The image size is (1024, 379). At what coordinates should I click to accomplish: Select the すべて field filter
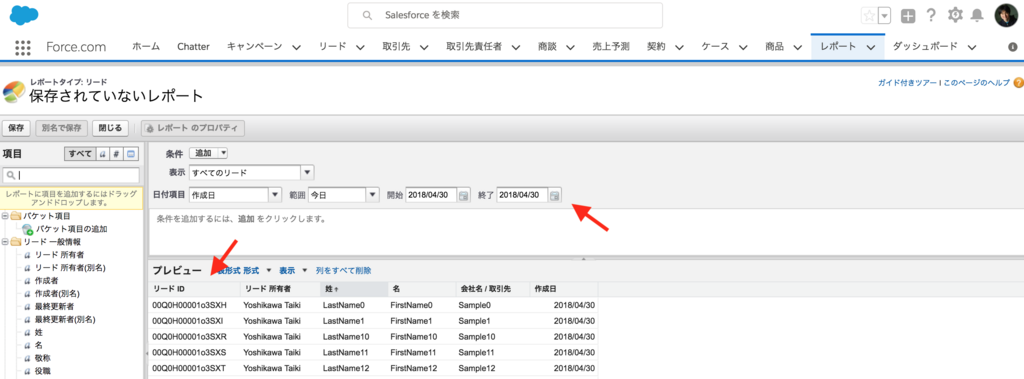[x=80, y=154]
